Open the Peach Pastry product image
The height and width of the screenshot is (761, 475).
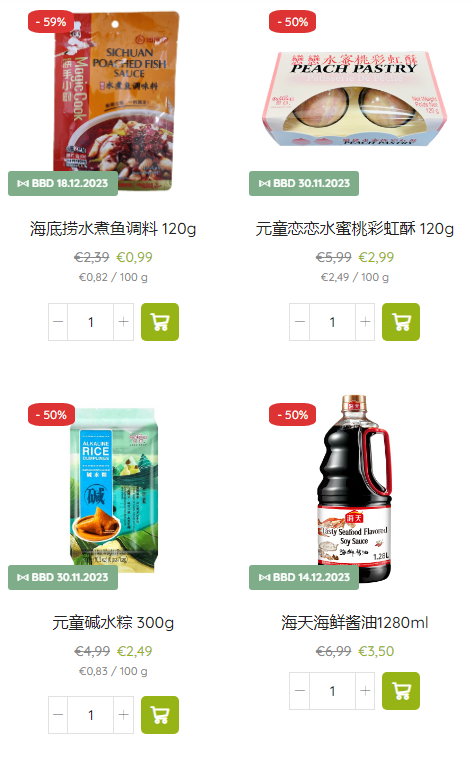pos(355,99)
